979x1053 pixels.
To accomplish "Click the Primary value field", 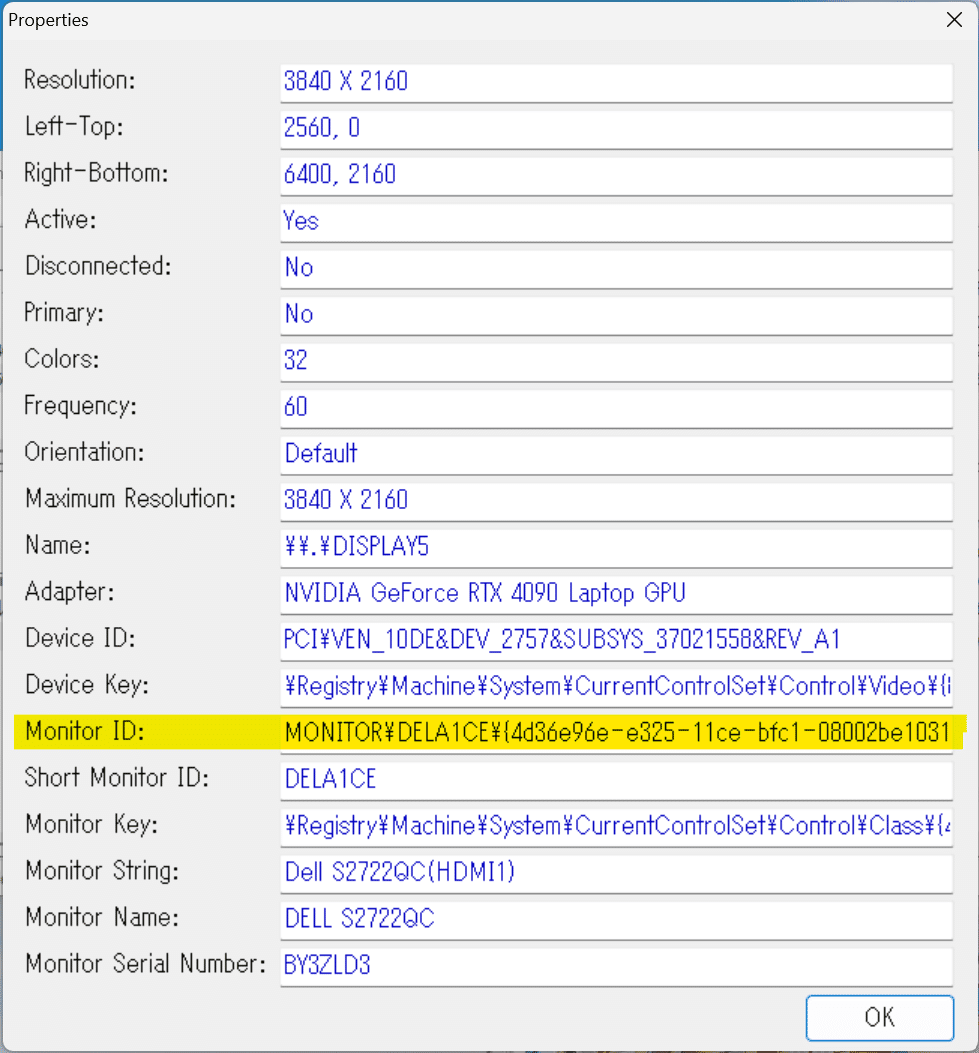I will pyautogui.click(x=616, y=315).
